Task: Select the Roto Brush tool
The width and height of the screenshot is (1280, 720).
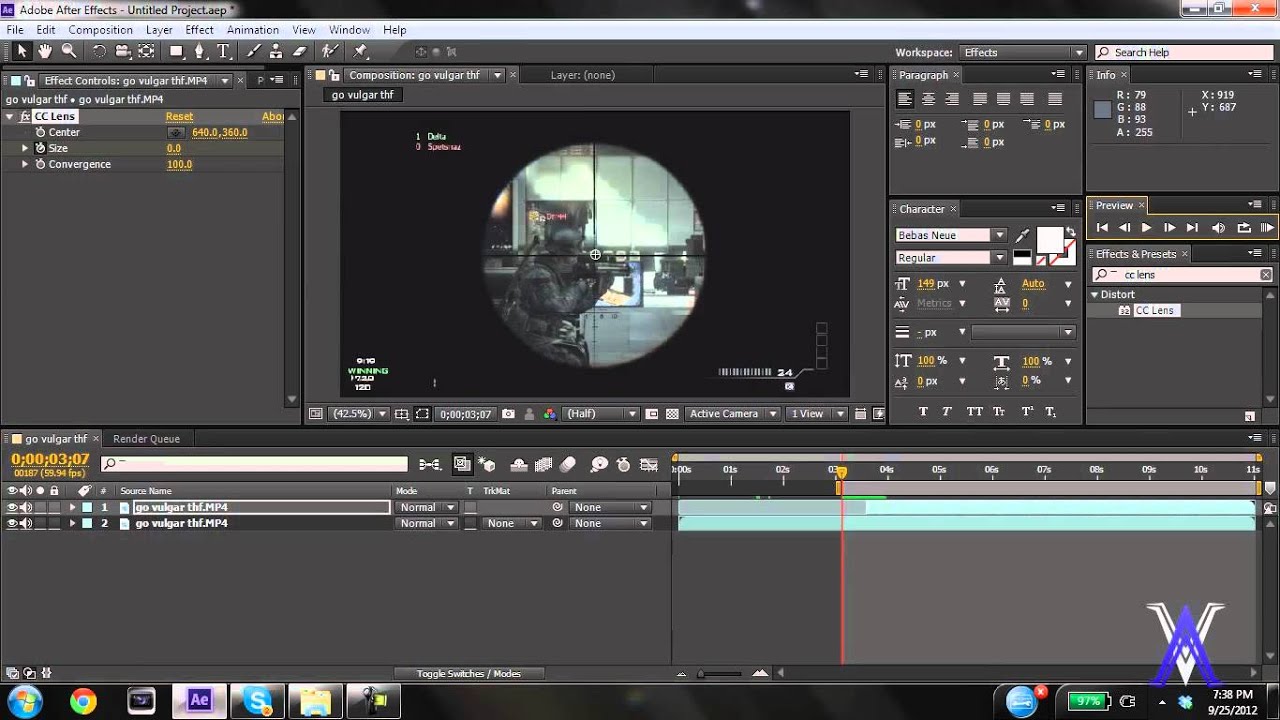Action: click(329, 51)
